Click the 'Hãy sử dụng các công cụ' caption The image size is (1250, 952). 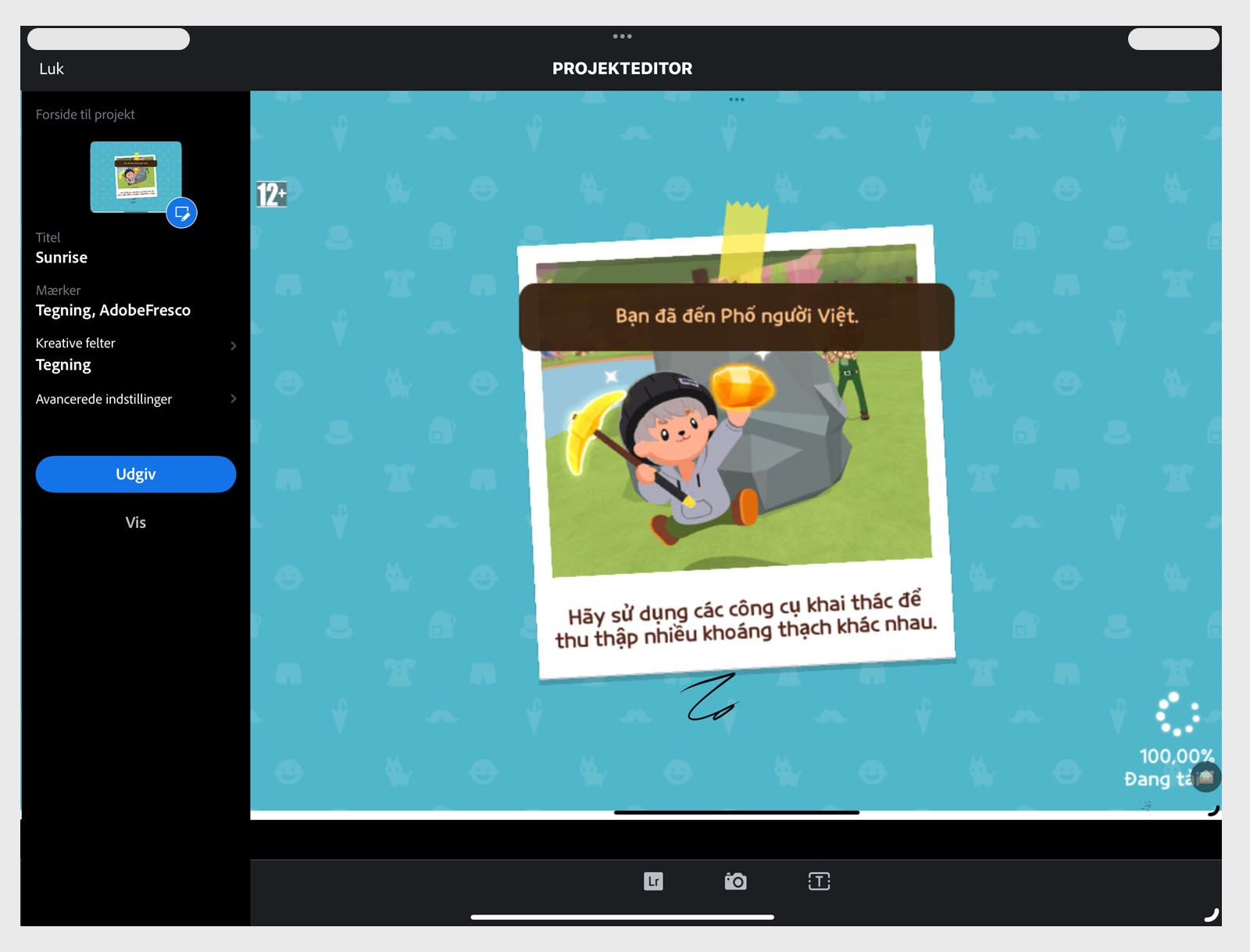point(745,619)
